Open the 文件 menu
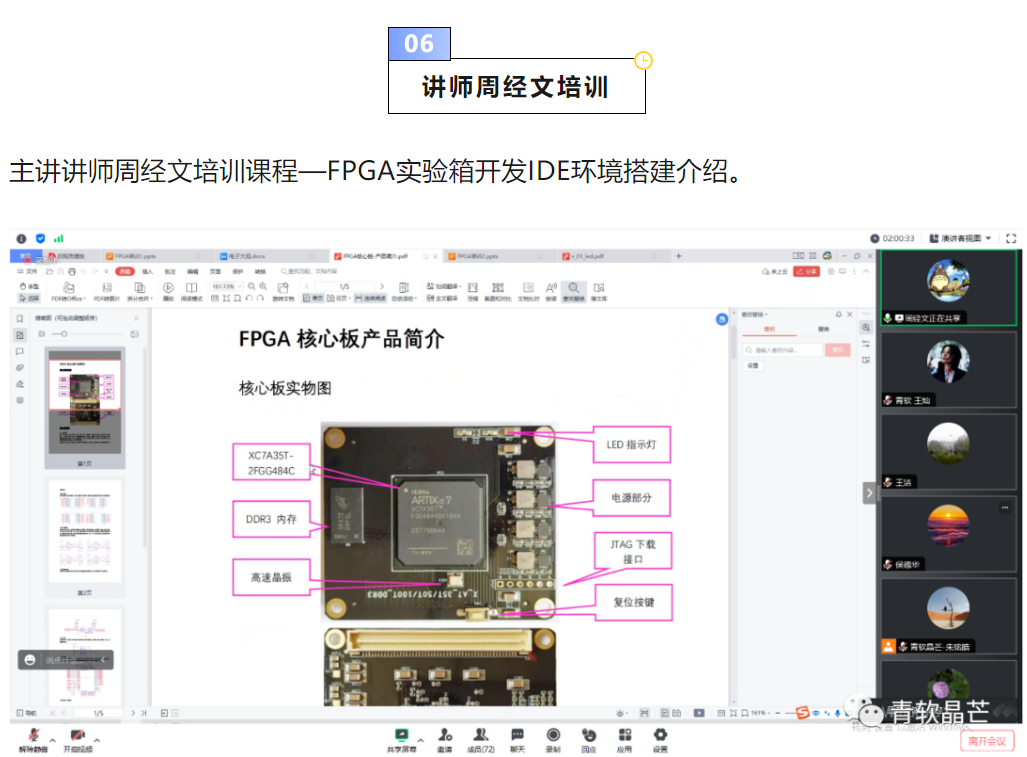 point(28,271)
